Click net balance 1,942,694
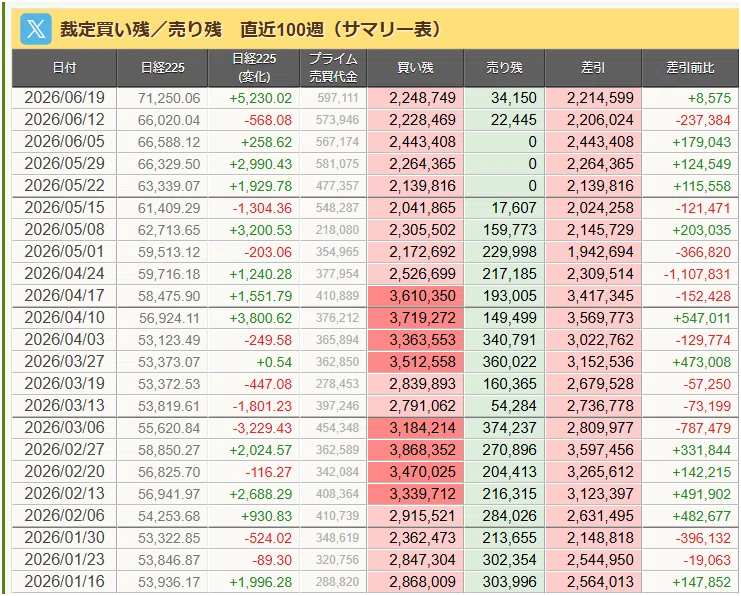The image size is (741, 596). [x=600, y=252]
